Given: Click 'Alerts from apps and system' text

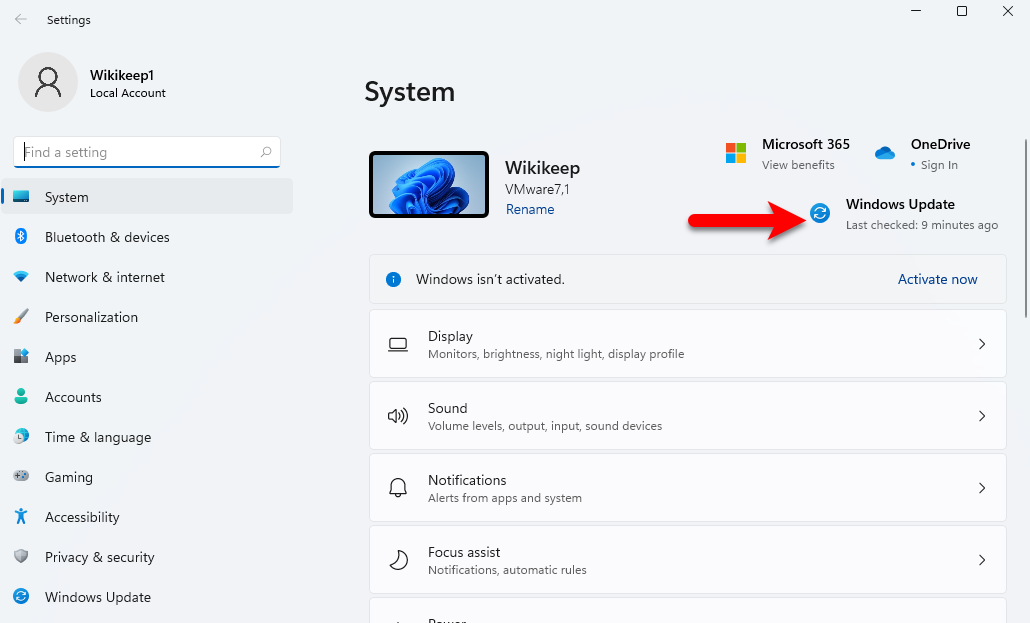Looking at the screenshot, I should coord(504,498).
